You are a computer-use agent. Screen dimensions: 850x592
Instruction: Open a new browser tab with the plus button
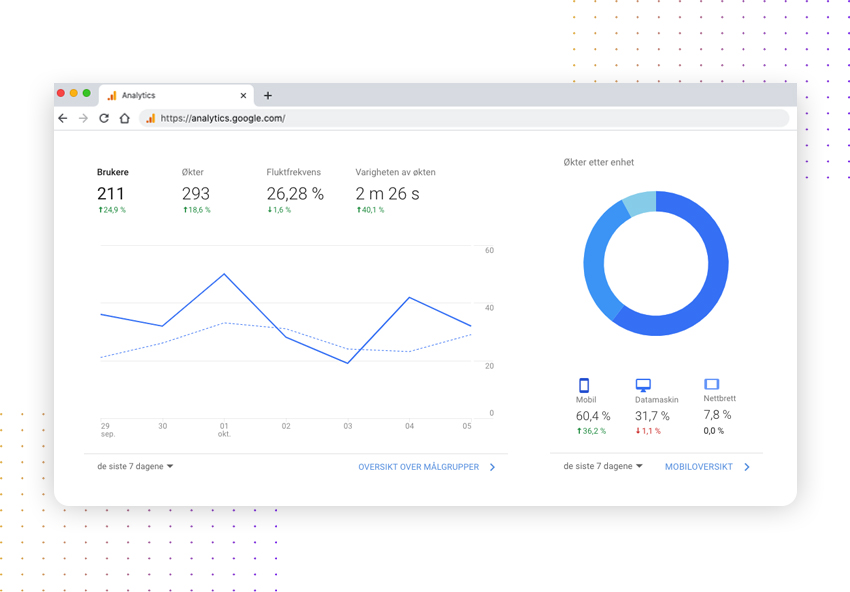(267, 95)
